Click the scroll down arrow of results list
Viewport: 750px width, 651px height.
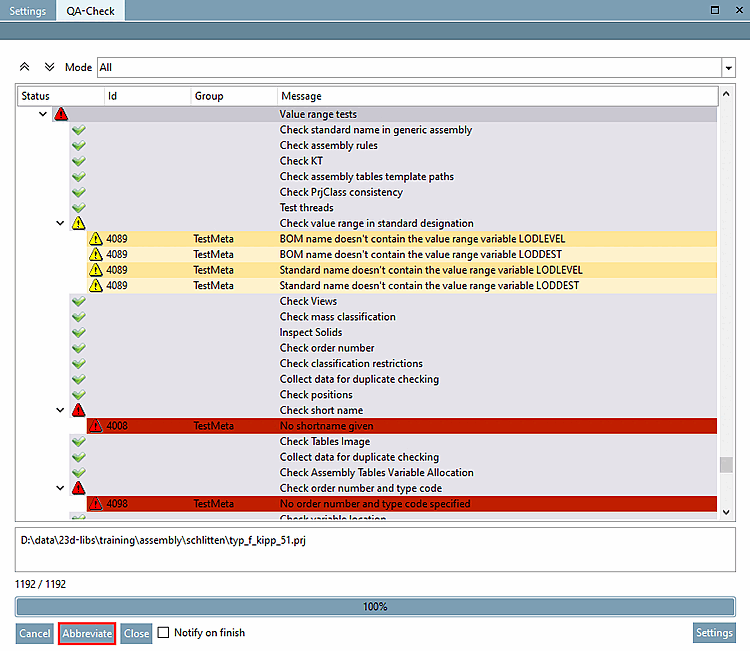(x=726, y=512)
